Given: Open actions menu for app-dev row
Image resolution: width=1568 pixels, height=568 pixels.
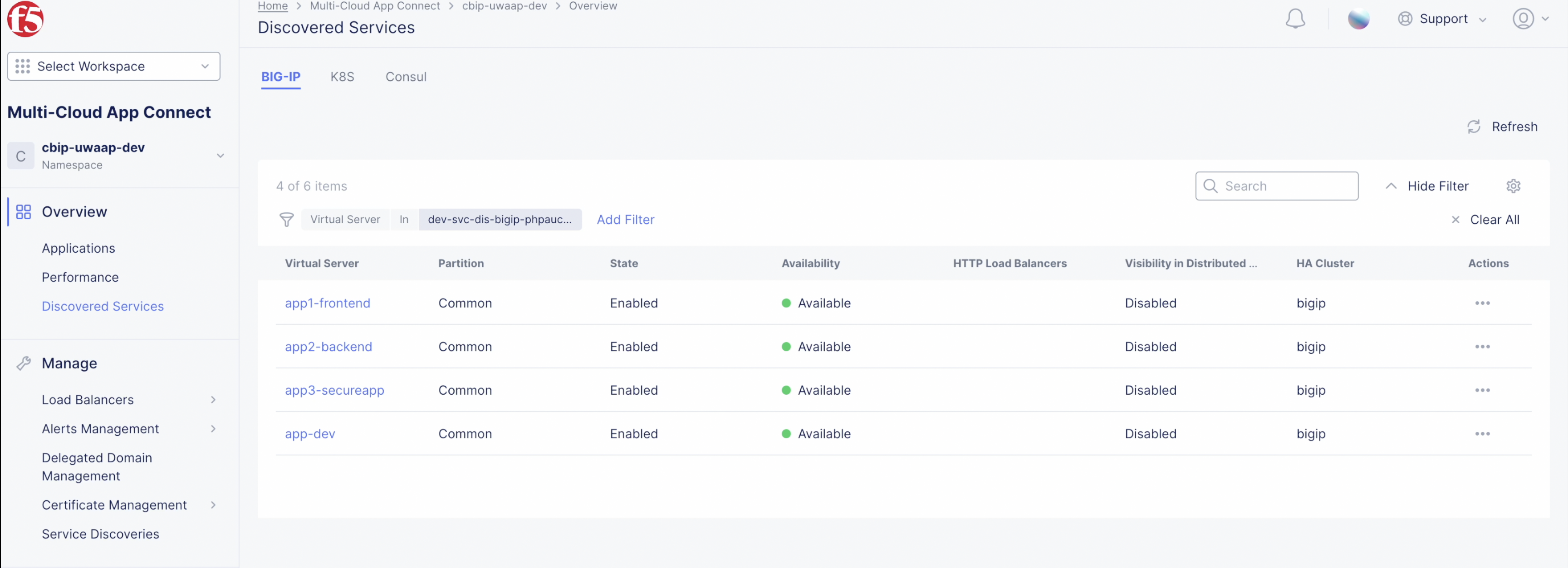Looking at the screenshot, I should click(x=1481, y=434).
